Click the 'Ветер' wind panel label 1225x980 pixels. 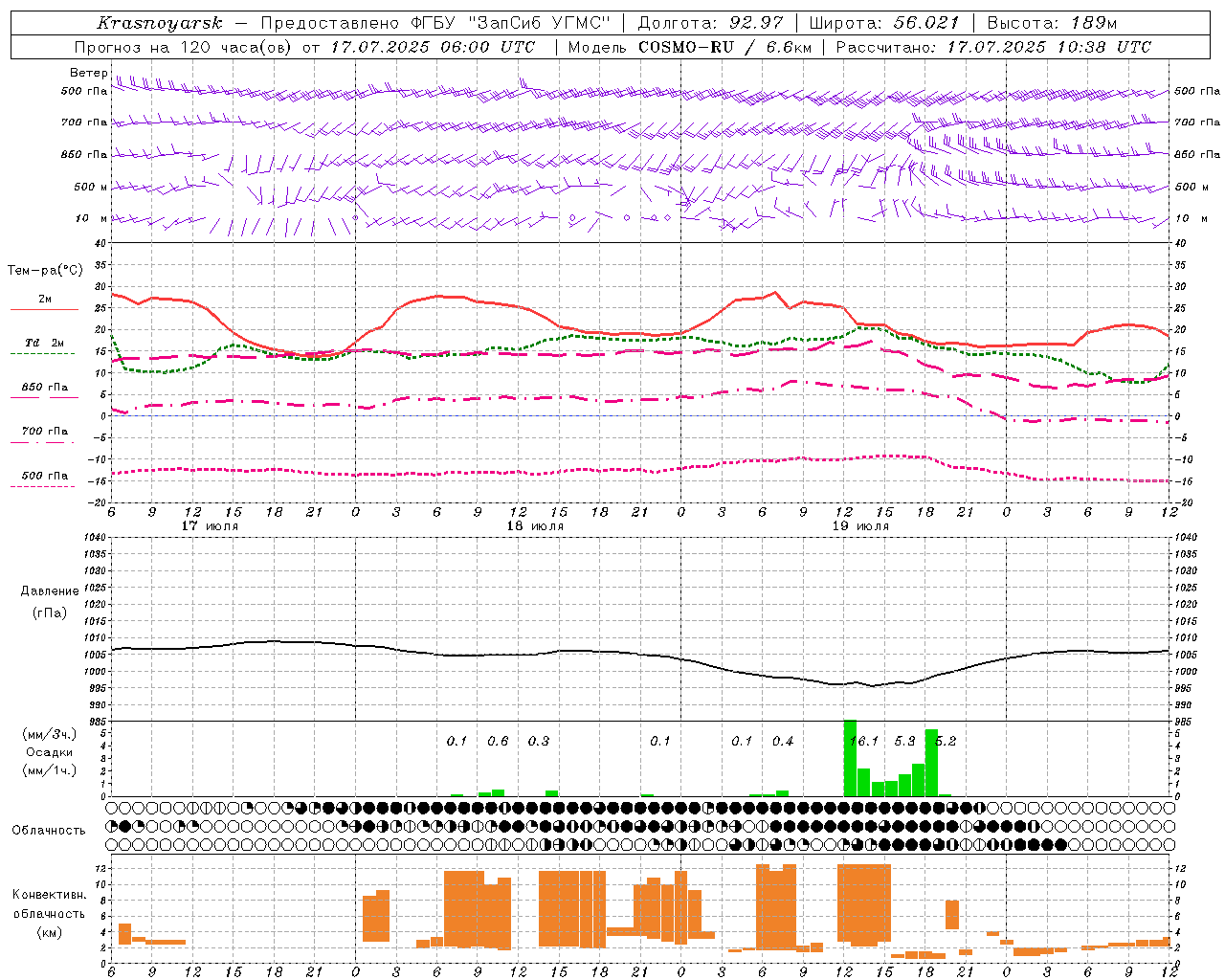(88, 73)
